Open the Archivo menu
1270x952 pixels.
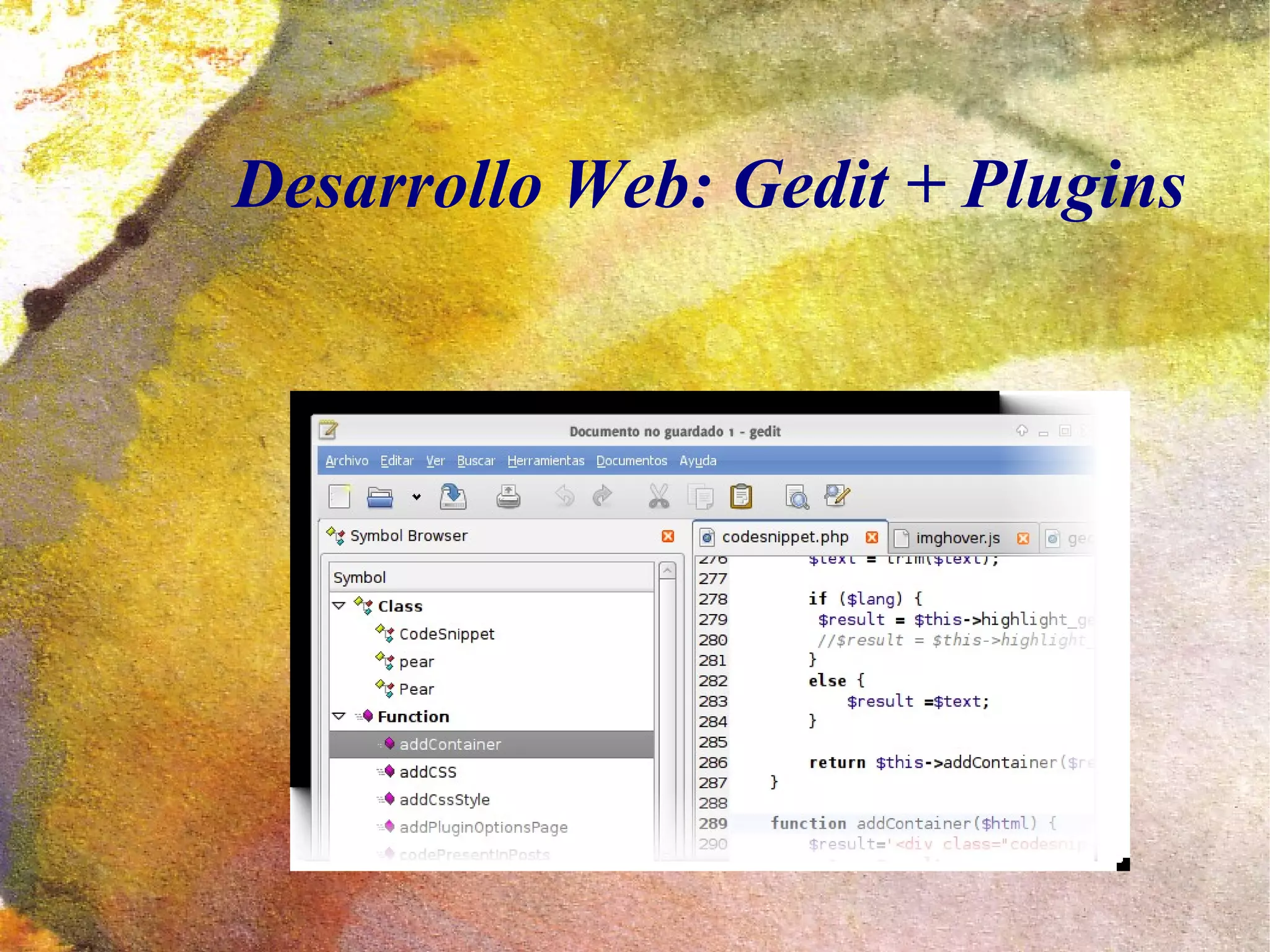[347, 461]
